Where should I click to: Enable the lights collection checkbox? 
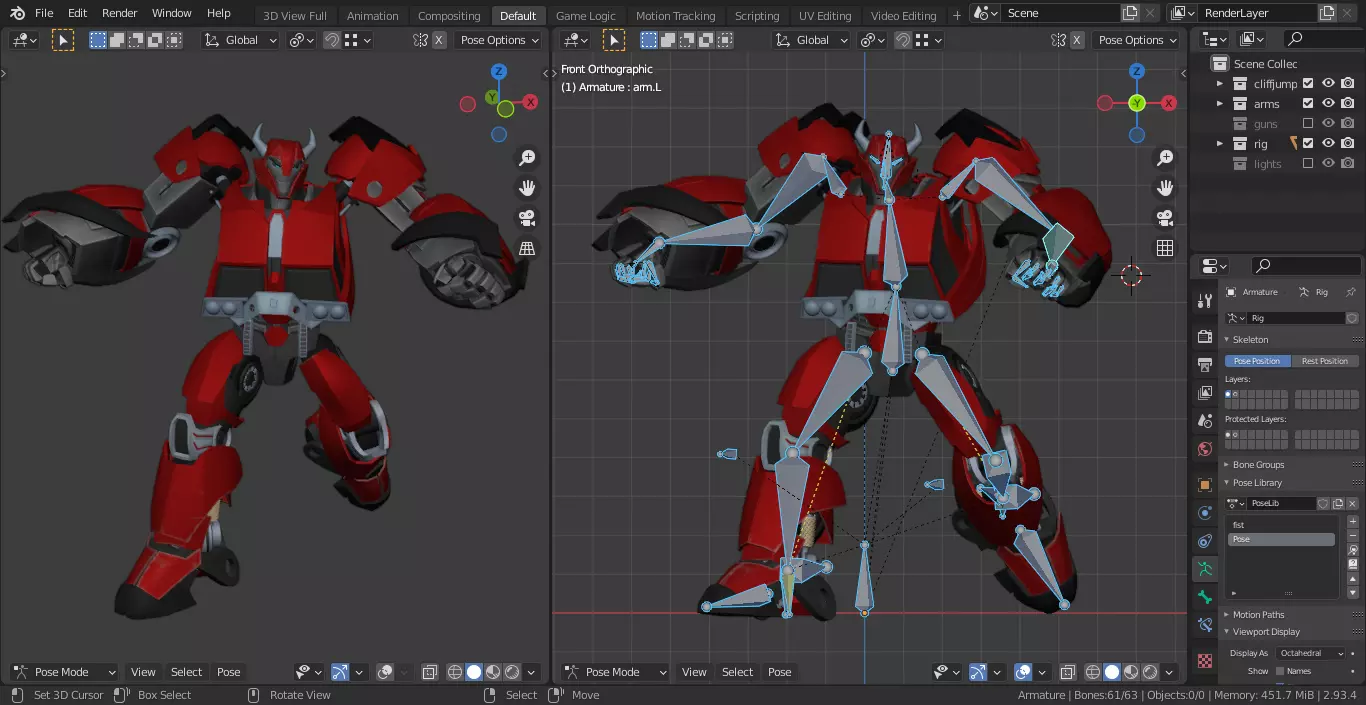1308,164
